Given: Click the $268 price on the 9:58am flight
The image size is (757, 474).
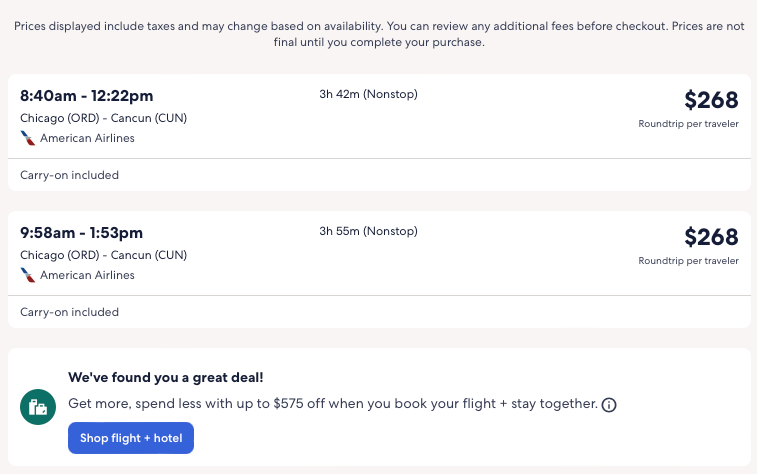Looking at the screenshot, I should (711, 237).
